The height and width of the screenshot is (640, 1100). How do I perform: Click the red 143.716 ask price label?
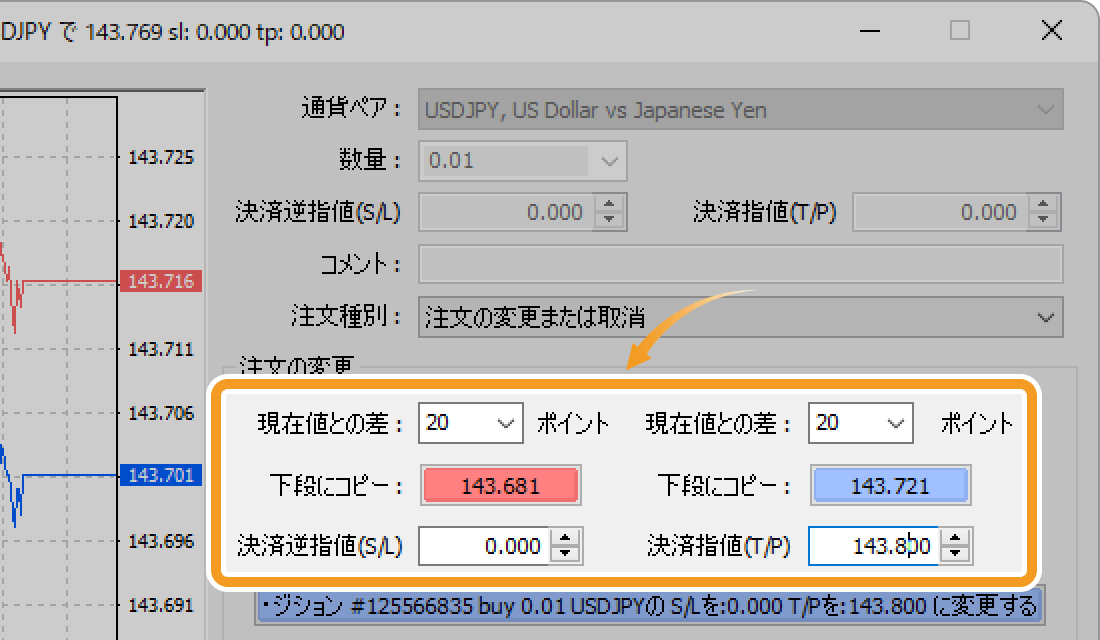(x=161, y=281)
